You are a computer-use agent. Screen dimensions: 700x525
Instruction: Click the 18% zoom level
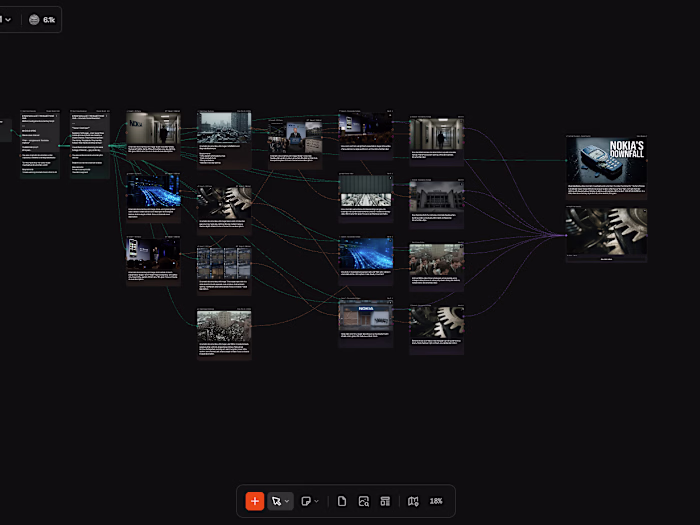coord(436,501)
